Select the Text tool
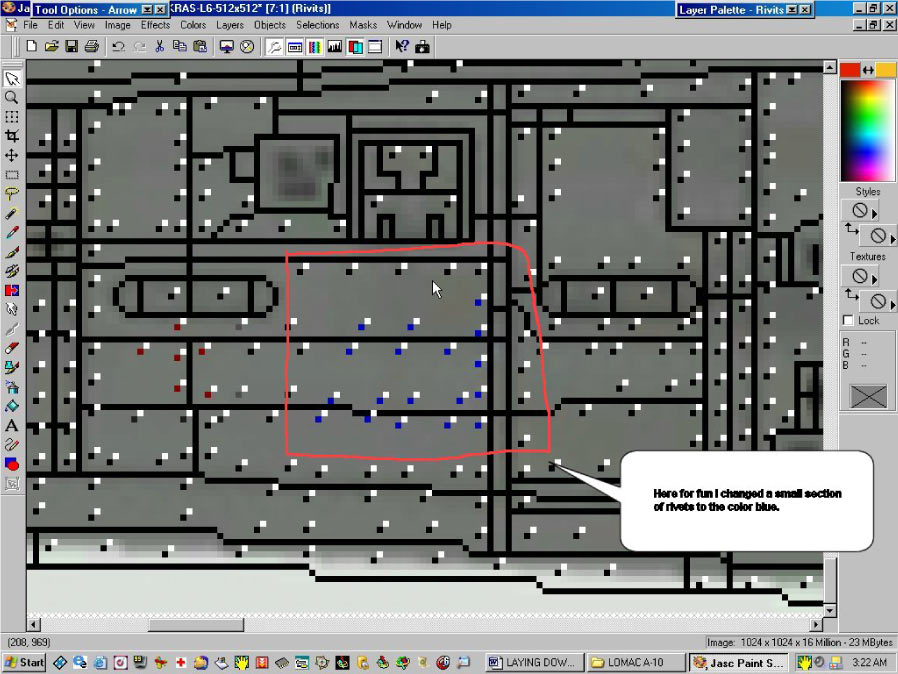The width and height of the screenshot is (898, 674). [x=12, y=425]
